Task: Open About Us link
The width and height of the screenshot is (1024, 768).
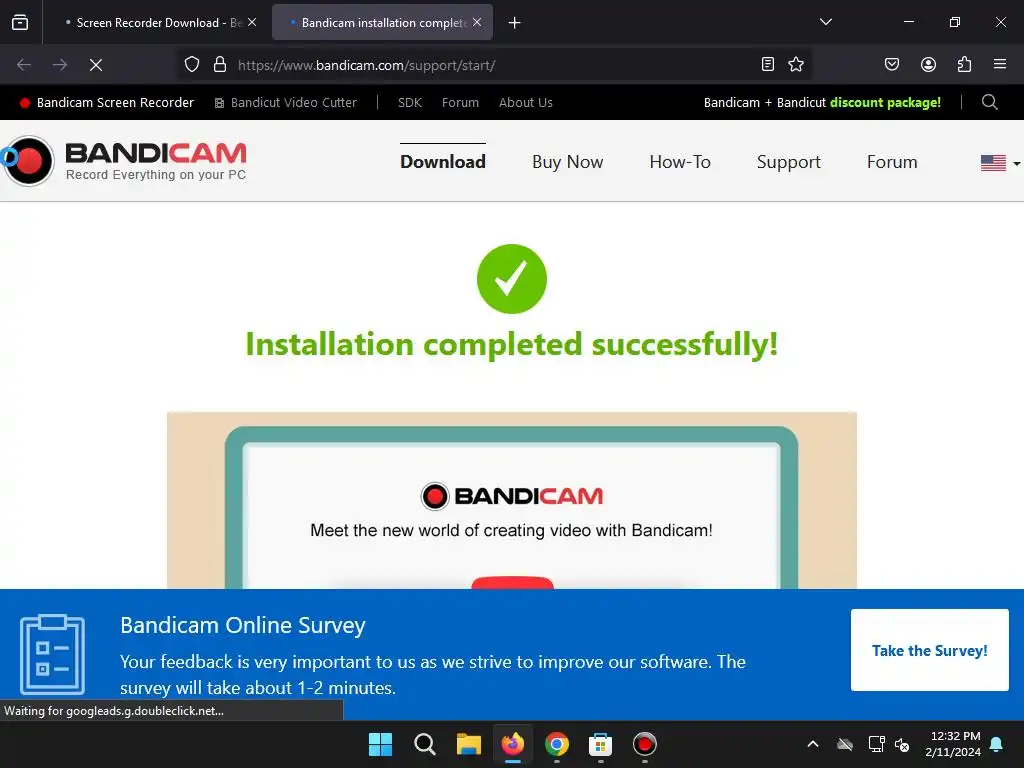Action: 526,103
